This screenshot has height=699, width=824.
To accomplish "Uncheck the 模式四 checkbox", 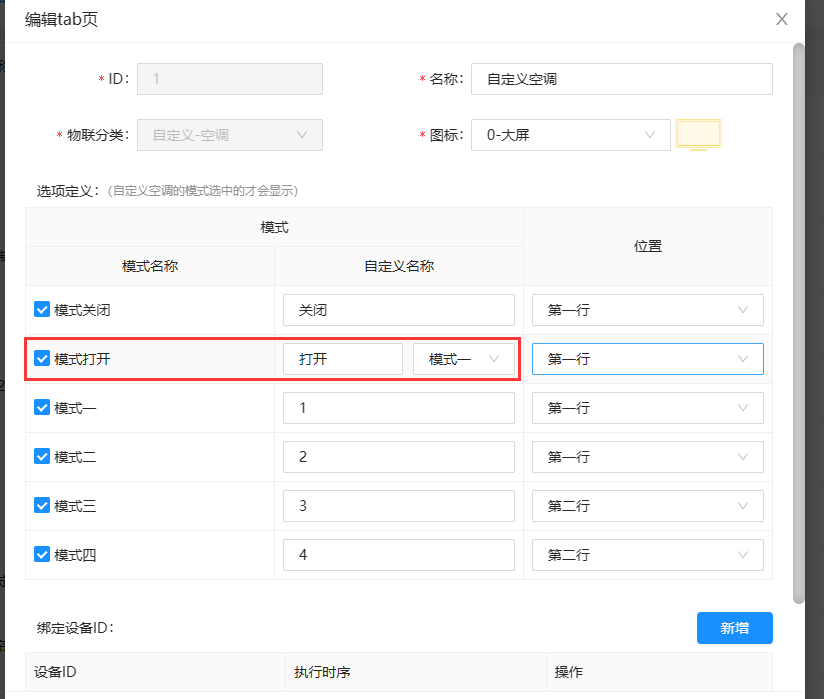I will (42, 555).
